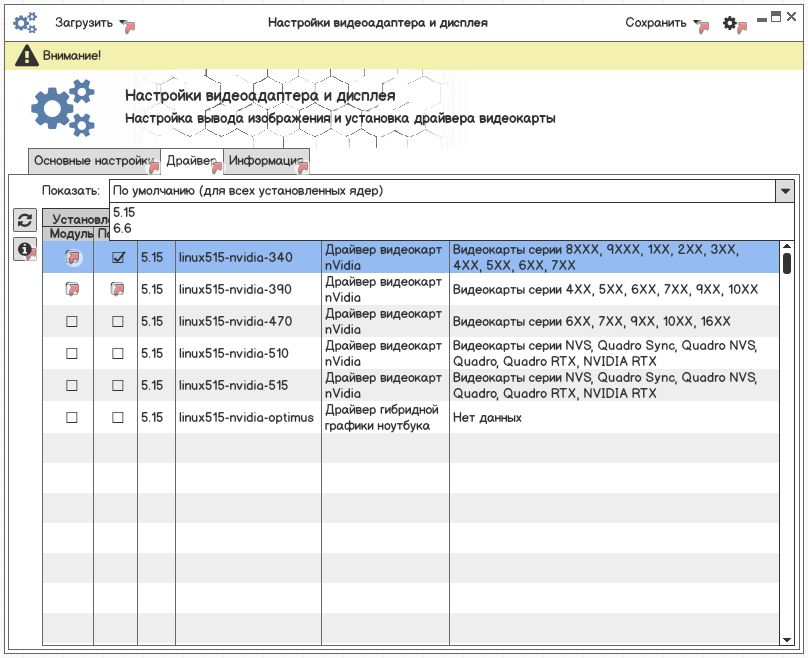Open the info icon beside the table
This screenshot has height=658, width=808.
[x=25, y=250]
